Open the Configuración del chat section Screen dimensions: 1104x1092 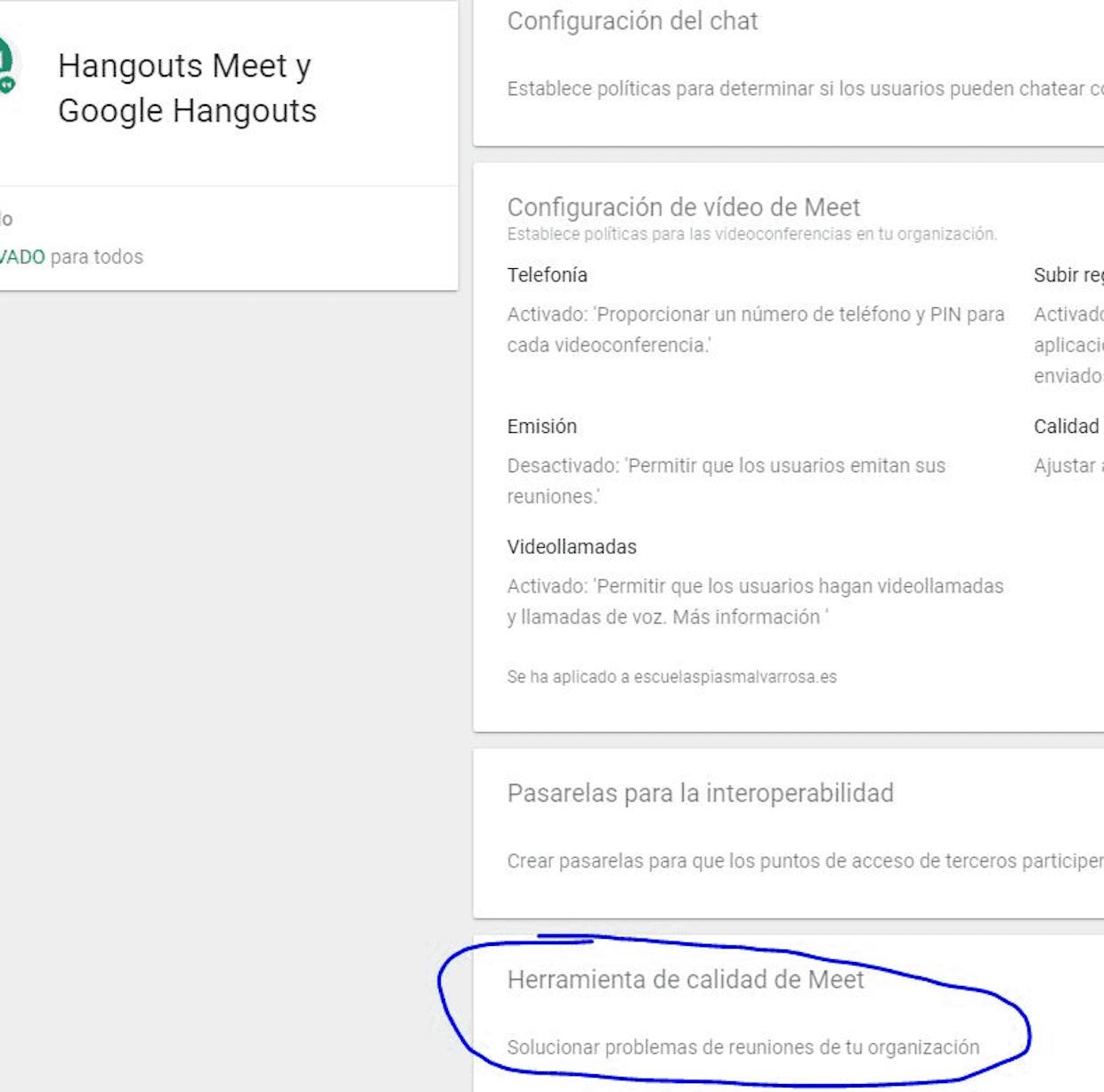pyautogui.click(x=632, y=20)
